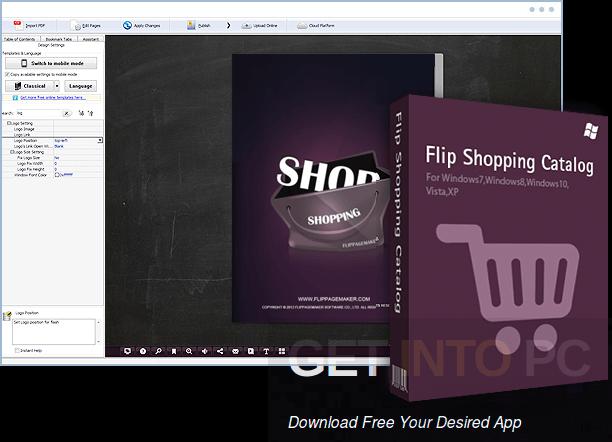612x442 pixels.
Task: Click the Language button
Action: pos(80,86)
